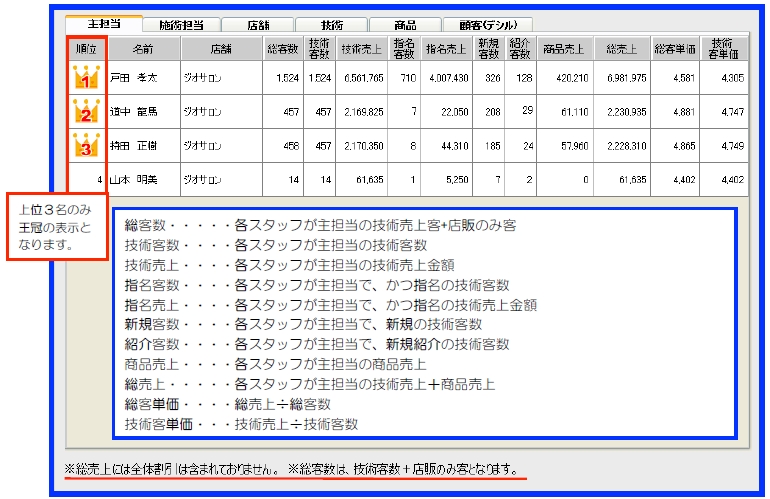Click the 指名売上 column header

point(446,47)
